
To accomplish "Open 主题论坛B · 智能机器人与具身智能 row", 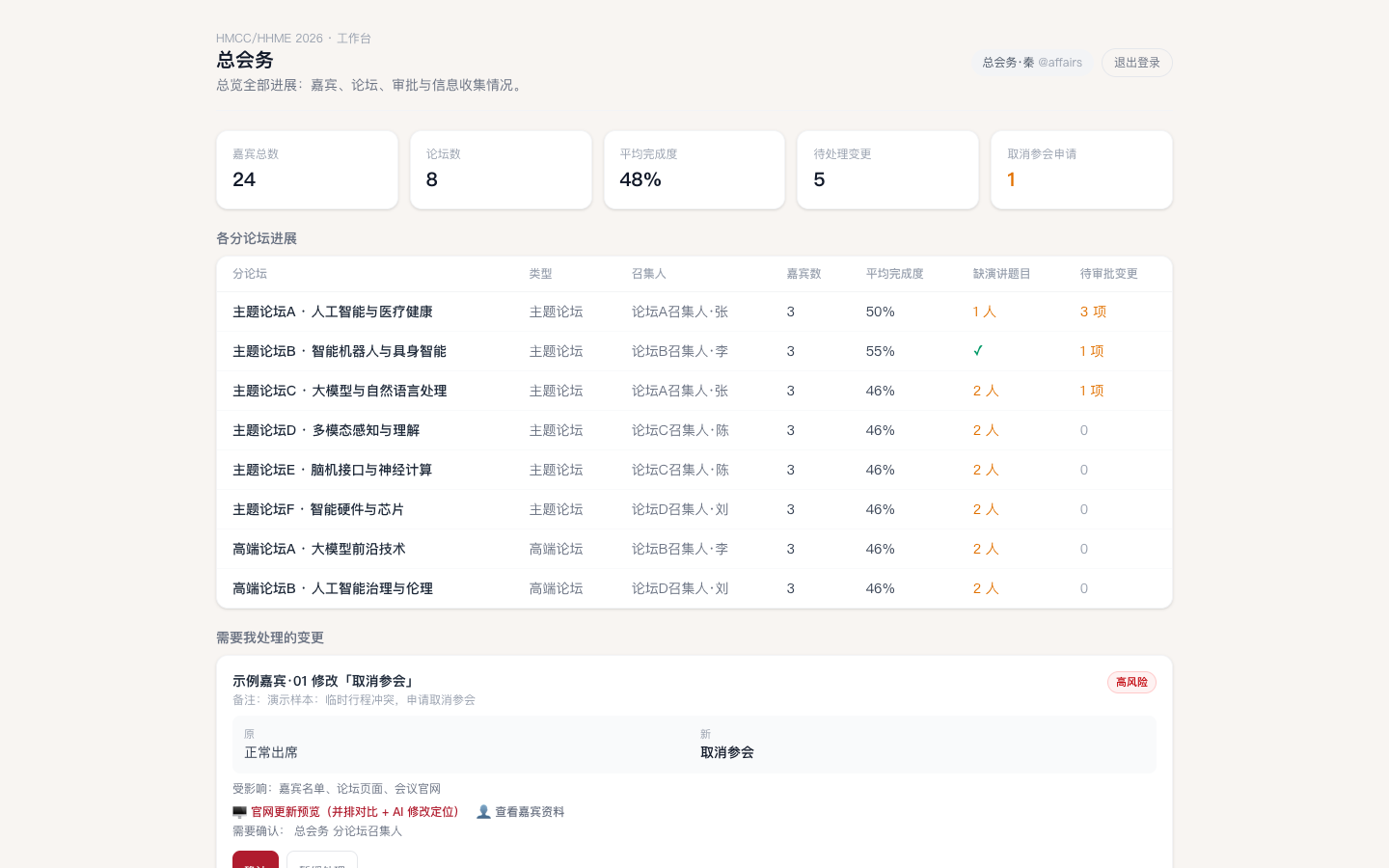I will click(694, 351).
